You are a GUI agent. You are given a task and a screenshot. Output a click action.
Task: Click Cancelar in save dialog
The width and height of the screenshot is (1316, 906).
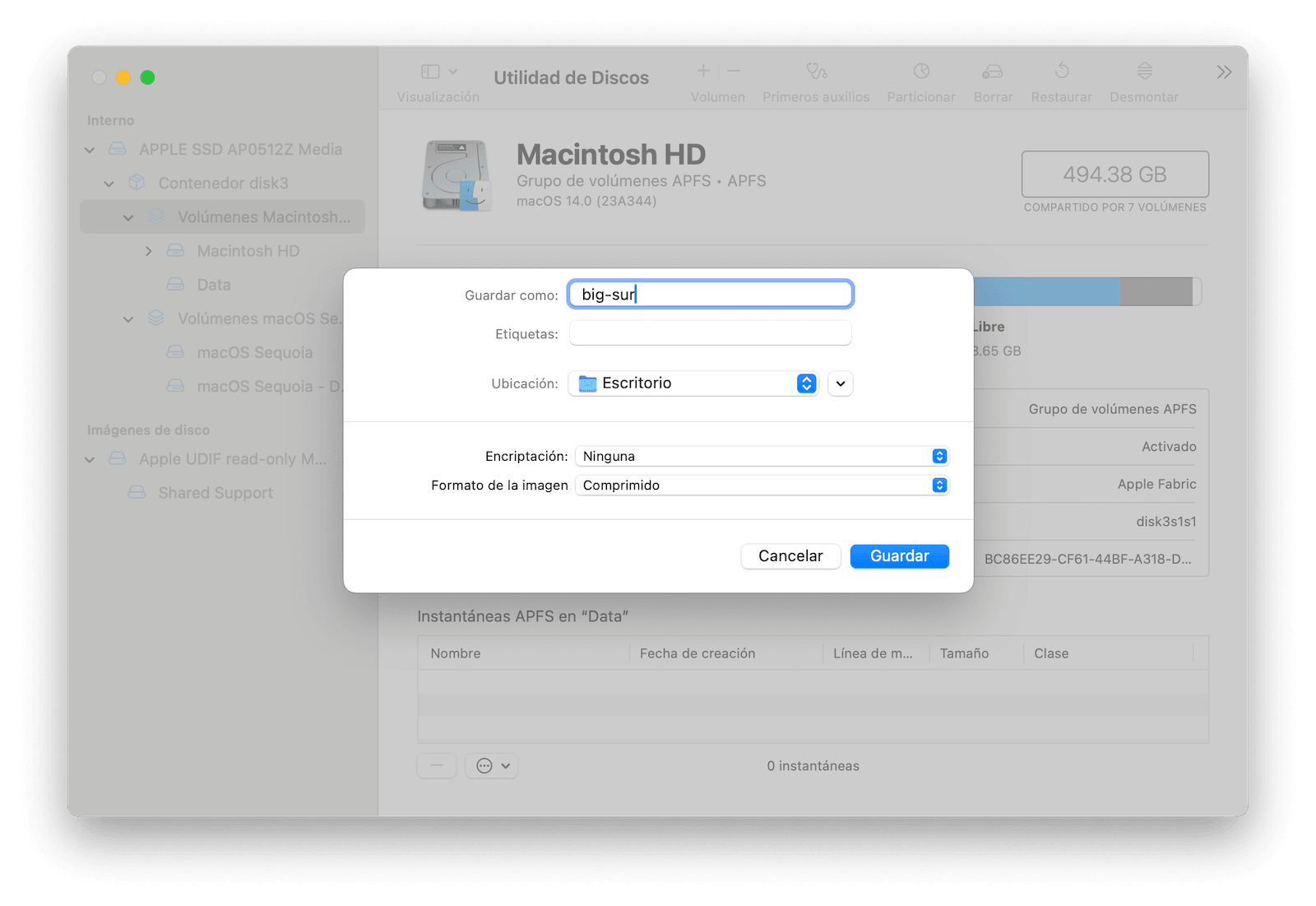coord(790,555)
